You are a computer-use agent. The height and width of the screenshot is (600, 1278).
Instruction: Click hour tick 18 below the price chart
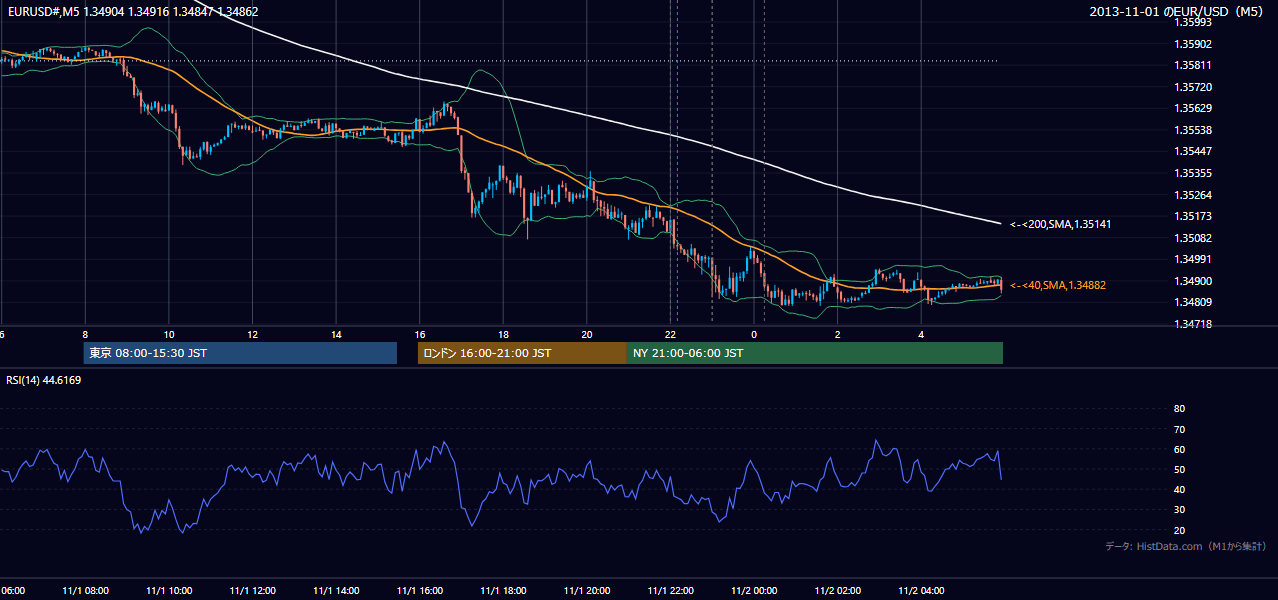point(503,335)
